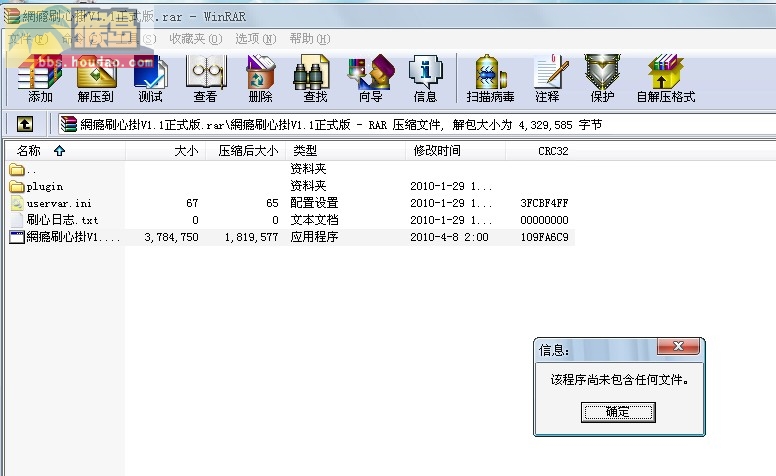Image resolution: width=776 pixels, height=476 pixels.
Task: Select the uservar.ini file icon
Action: pos(17,203)
